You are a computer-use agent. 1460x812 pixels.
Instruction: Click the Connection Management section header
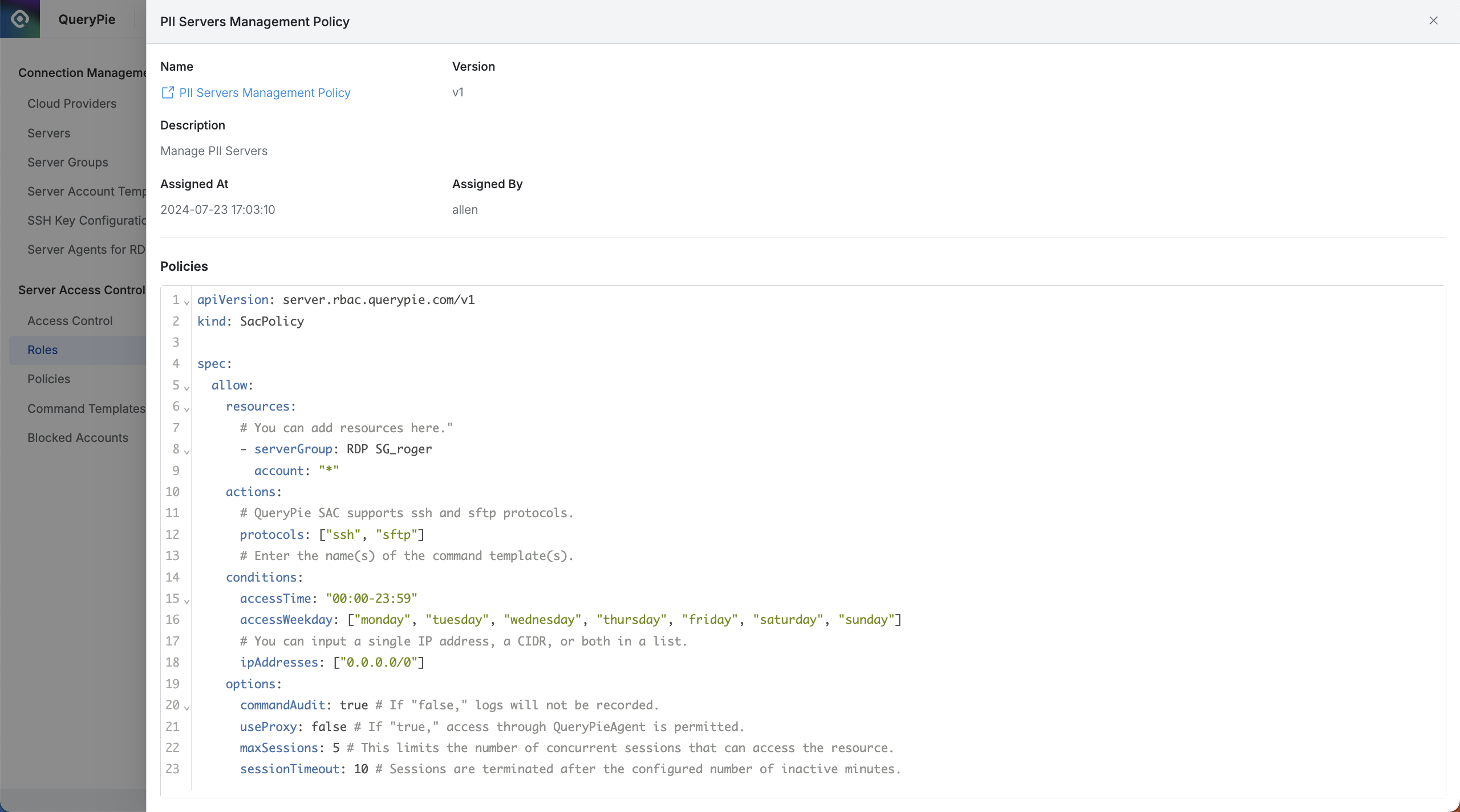click(82, 73)
